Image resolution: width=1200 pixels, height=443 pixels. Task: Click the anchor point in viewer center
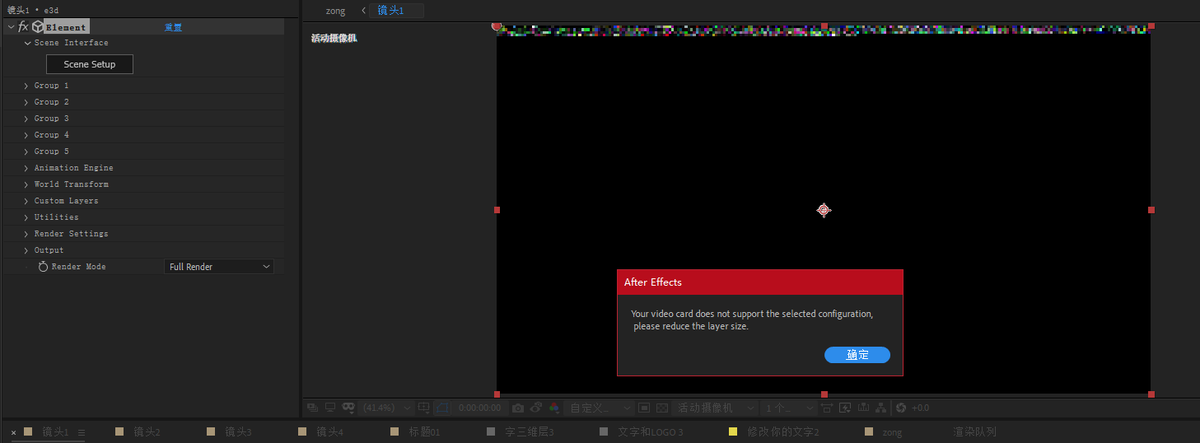point(823,210)
